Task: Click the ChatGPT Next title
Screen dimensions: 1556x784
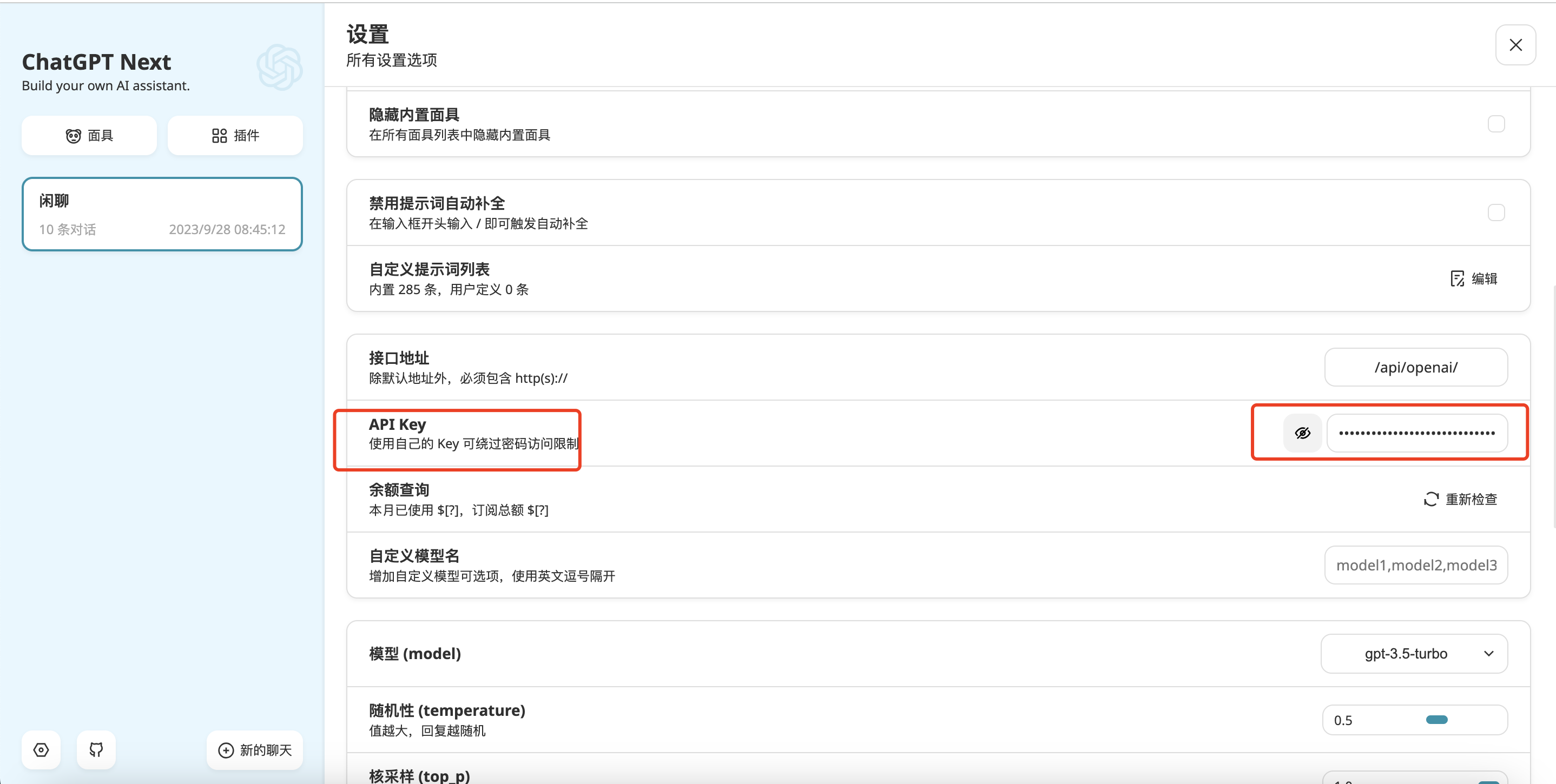Action: tap(97, 62)
